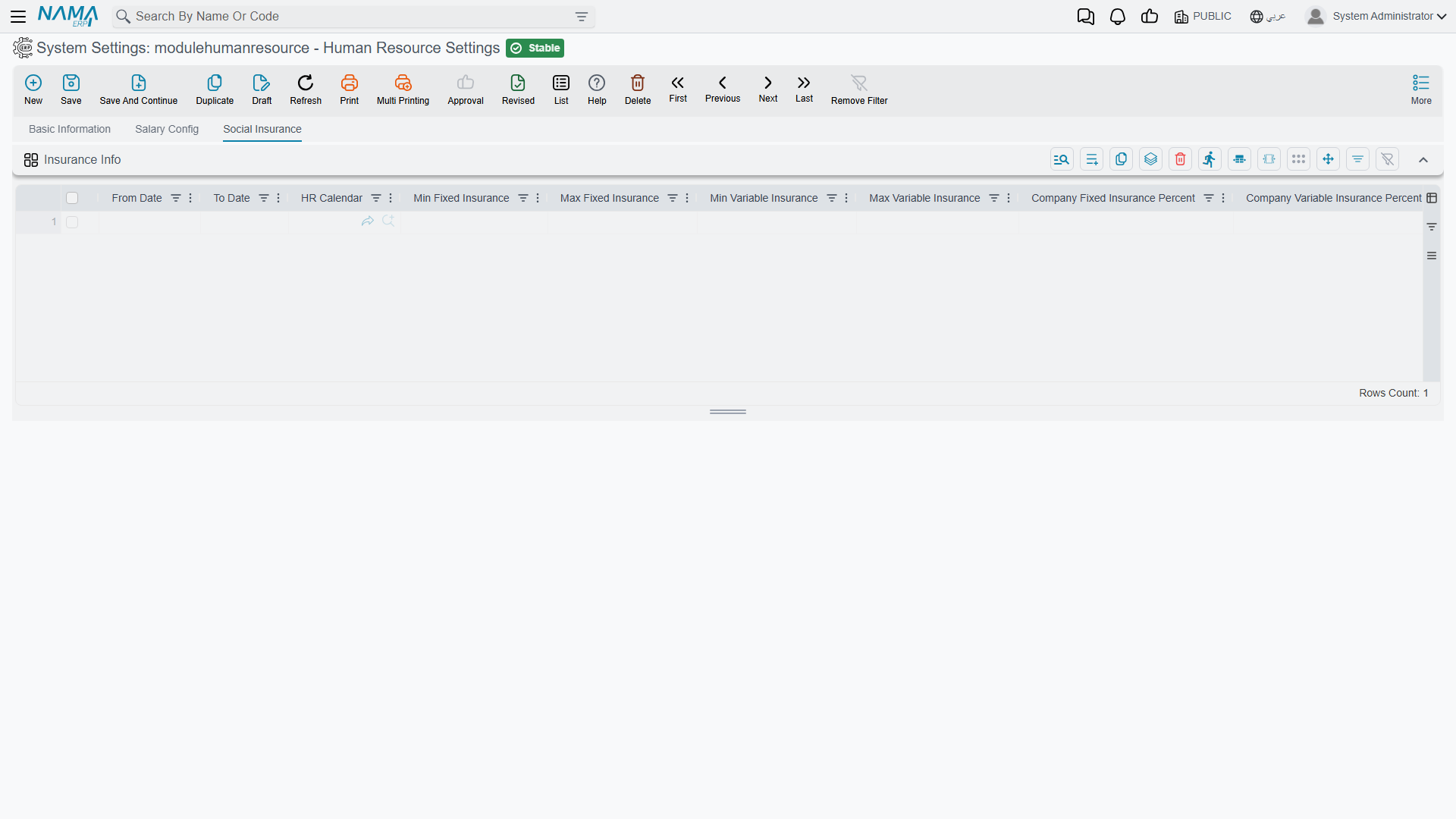Jump to the Last record
1456x819 pixels.
tap(804, 88)
